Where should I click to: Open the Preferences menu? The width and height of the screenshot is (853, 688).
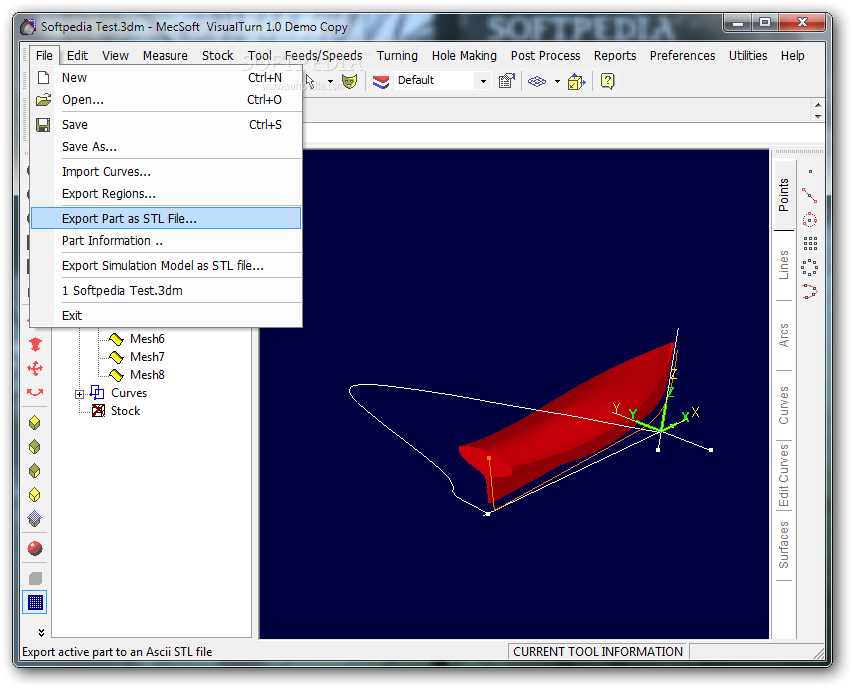(x=682, y=55)
